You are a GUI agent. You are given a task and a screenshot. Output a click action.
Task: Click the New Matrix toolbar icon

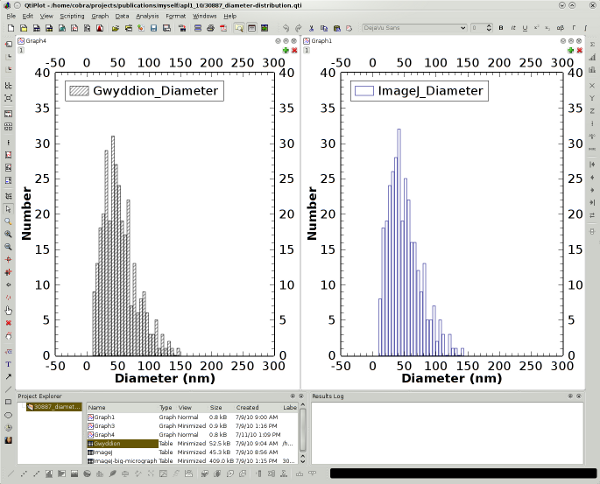pos(49,28)
